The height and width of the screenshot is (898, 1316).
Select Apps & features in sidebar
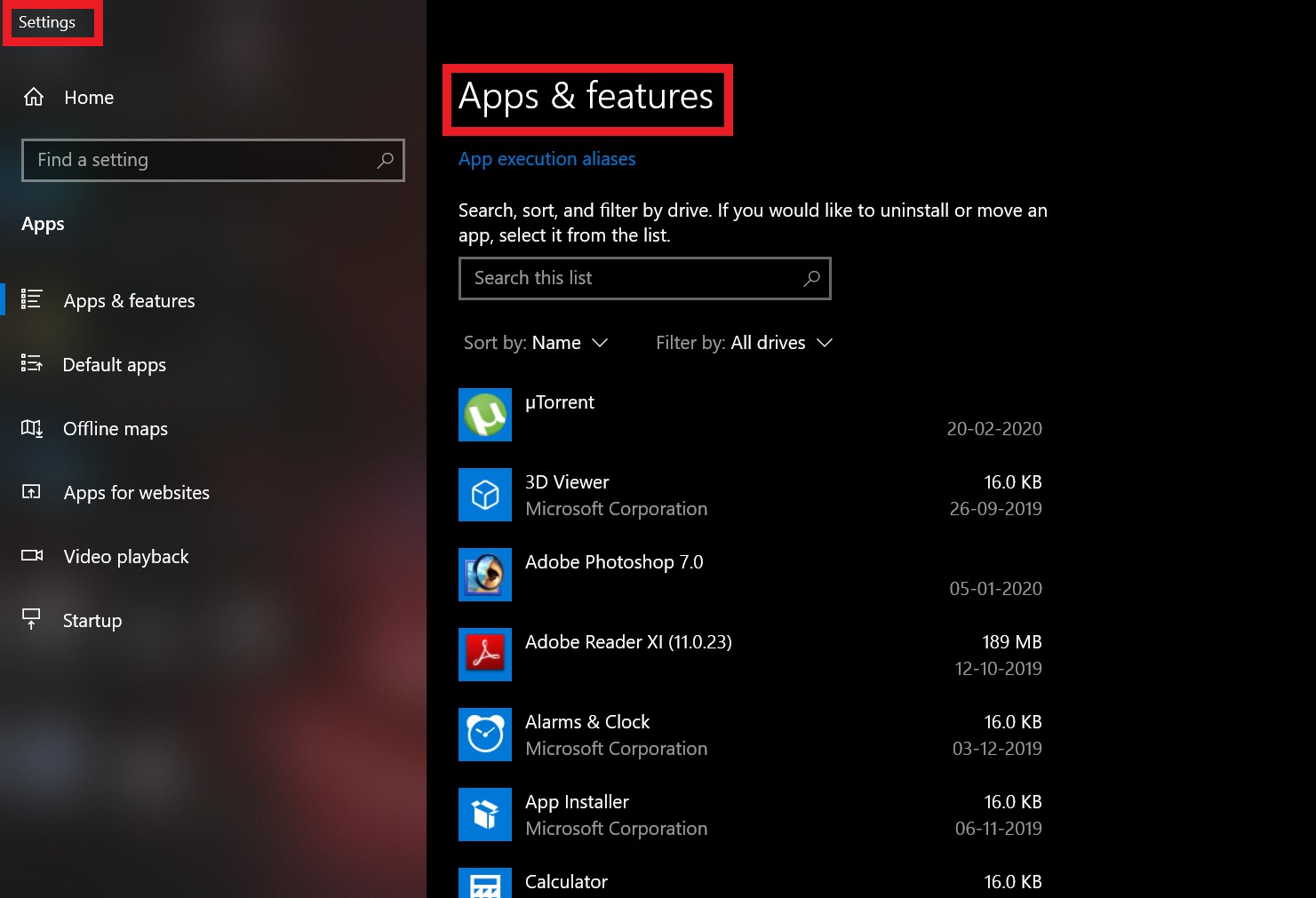[x=213, y=300]
